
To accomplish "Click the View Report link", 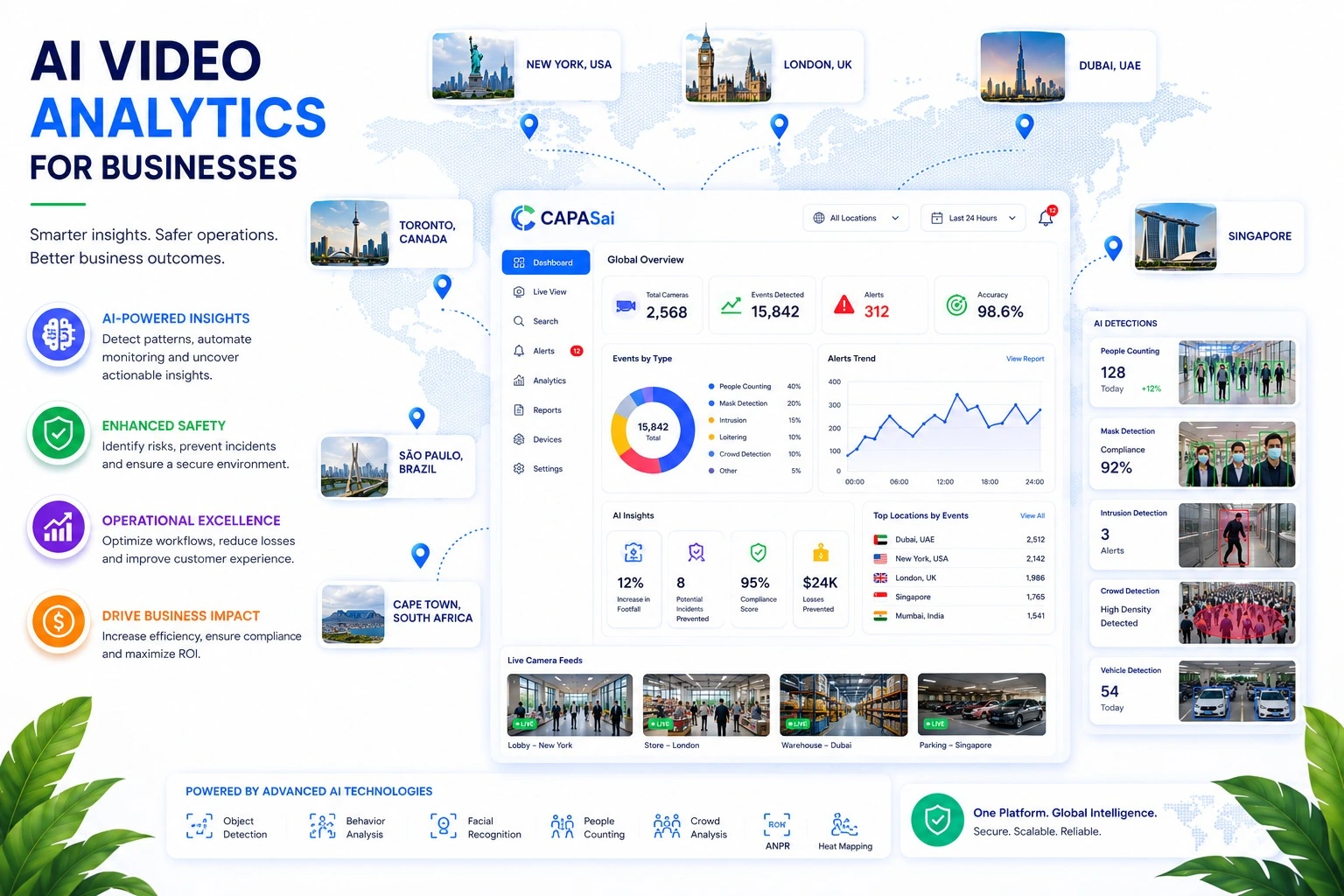I will [1025, 359].
